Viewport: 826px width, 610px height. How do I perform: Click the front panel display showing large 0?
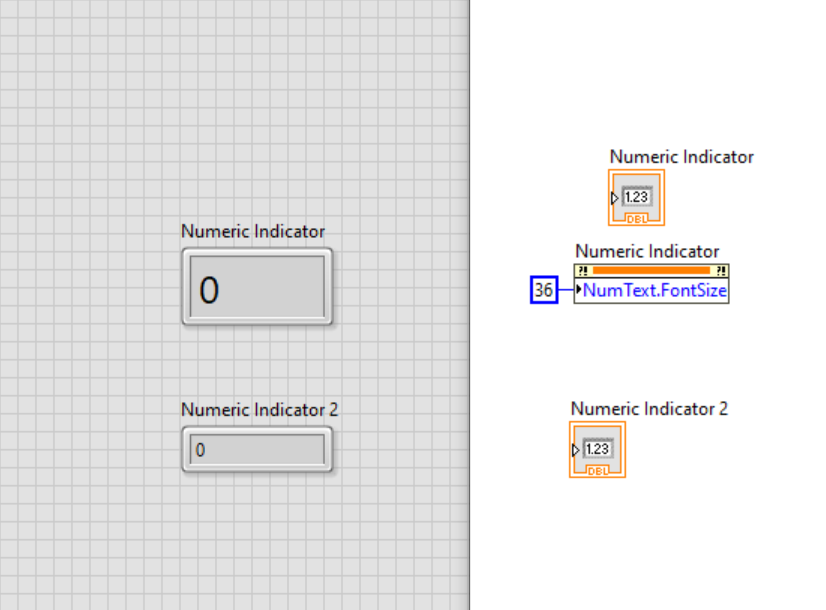pos(257,287)
